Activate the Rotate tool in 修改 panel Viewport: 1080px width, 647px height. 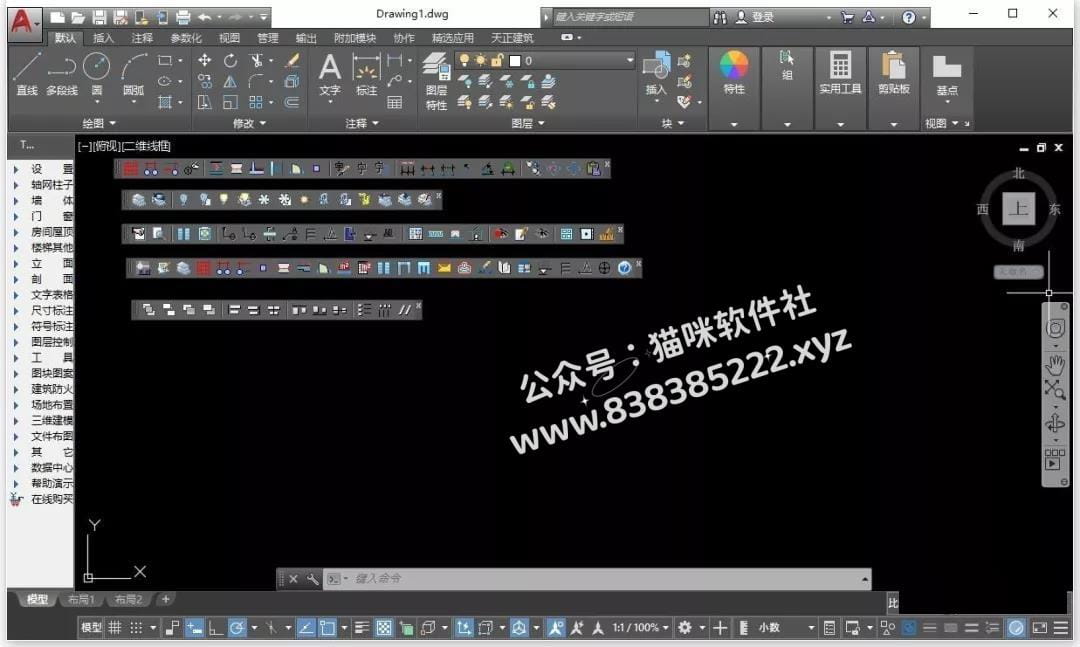click(230, 61)
